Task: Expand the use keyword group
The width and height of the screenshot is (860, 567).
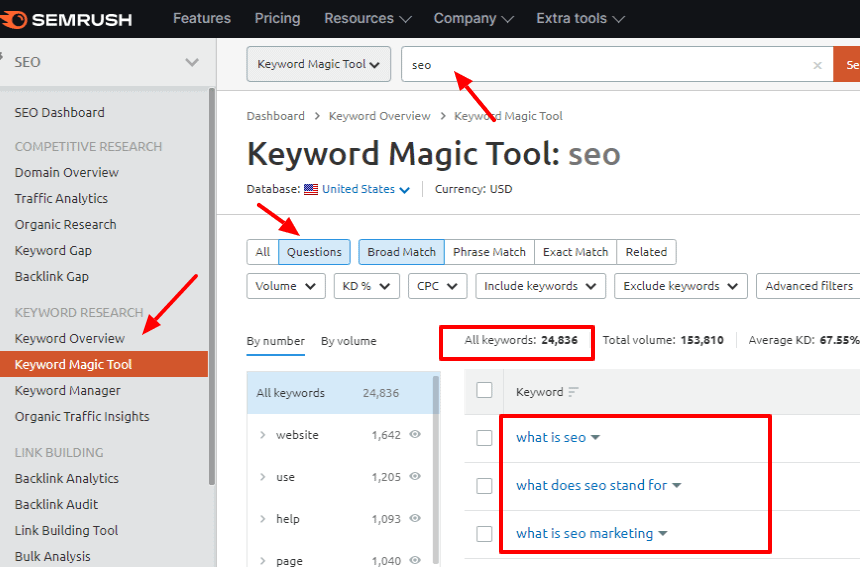Action: 263,477
